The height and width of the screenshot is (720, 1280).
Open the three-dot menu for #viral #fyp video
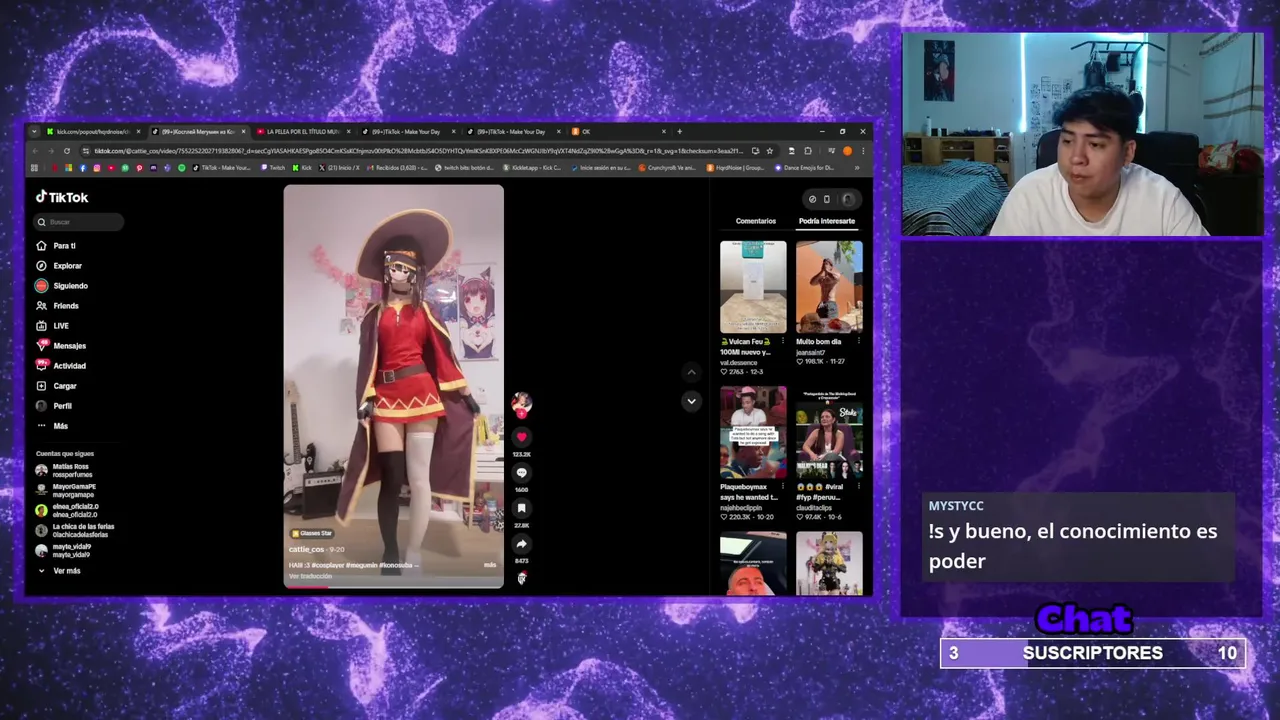tap(858, 487)
